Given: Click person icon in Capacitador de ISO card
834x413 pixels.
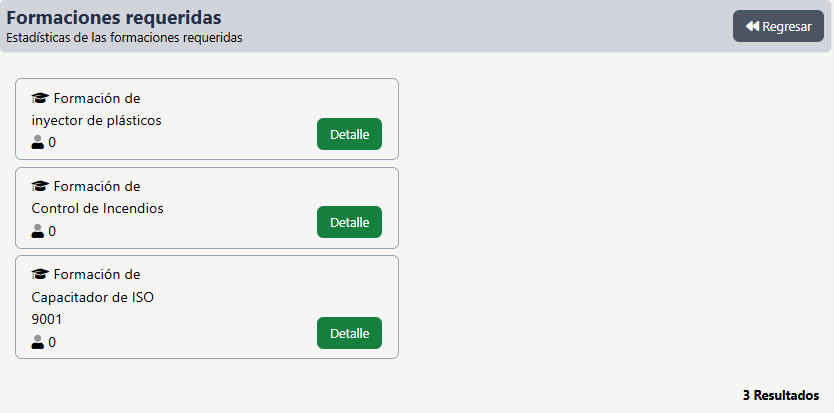Looking at the screenshot, I should point(38,342).
